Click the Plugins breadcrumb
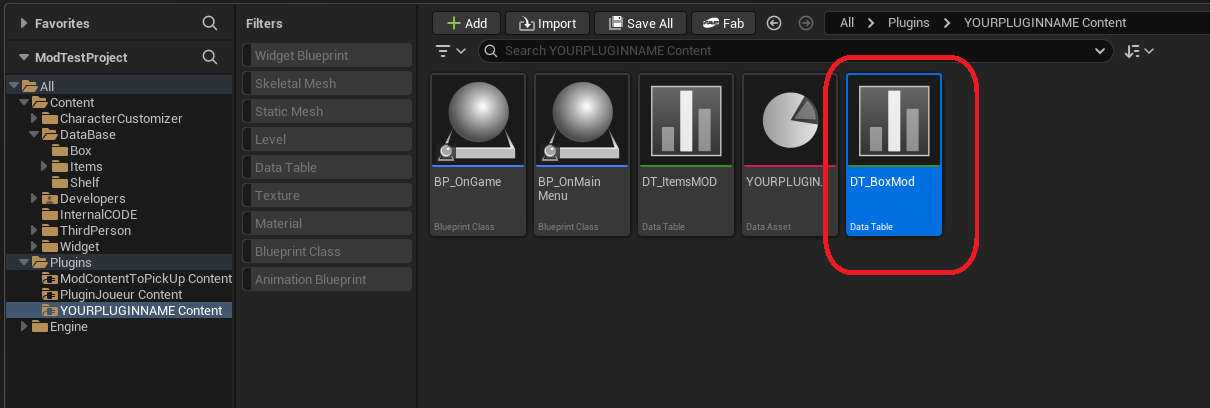This screenshot has width=1210, height=408. (909, 23)
